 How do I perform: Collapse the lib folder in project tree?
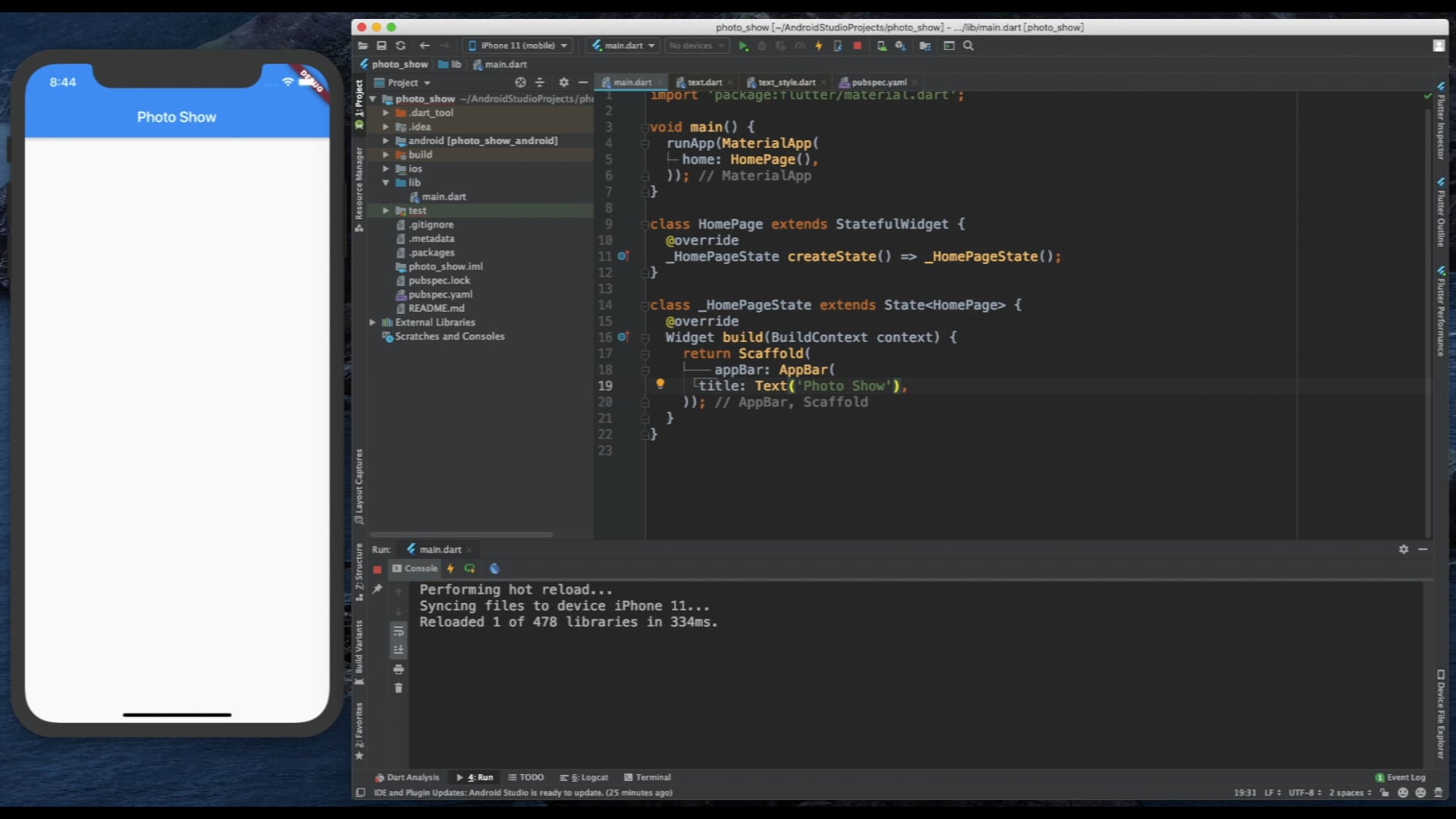(385, 183)
